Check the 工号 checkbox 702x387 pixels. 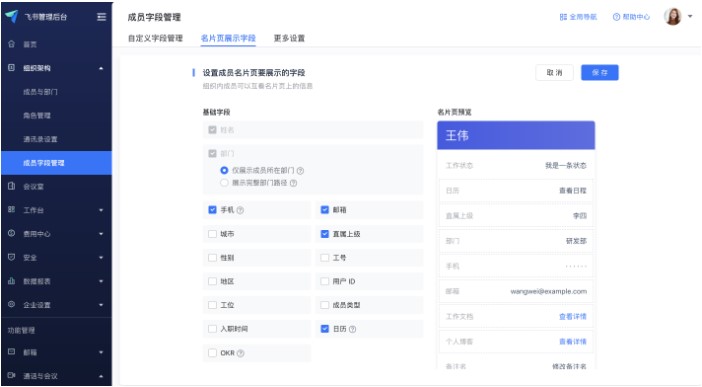[x=325, y=258]
